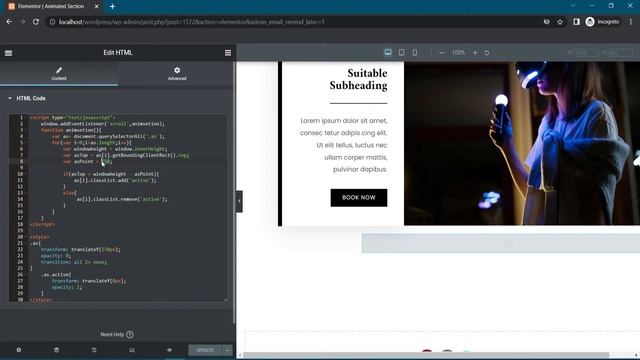Reload the browser page
This screenshot has width=640, height=360.
tap(36, 22)
